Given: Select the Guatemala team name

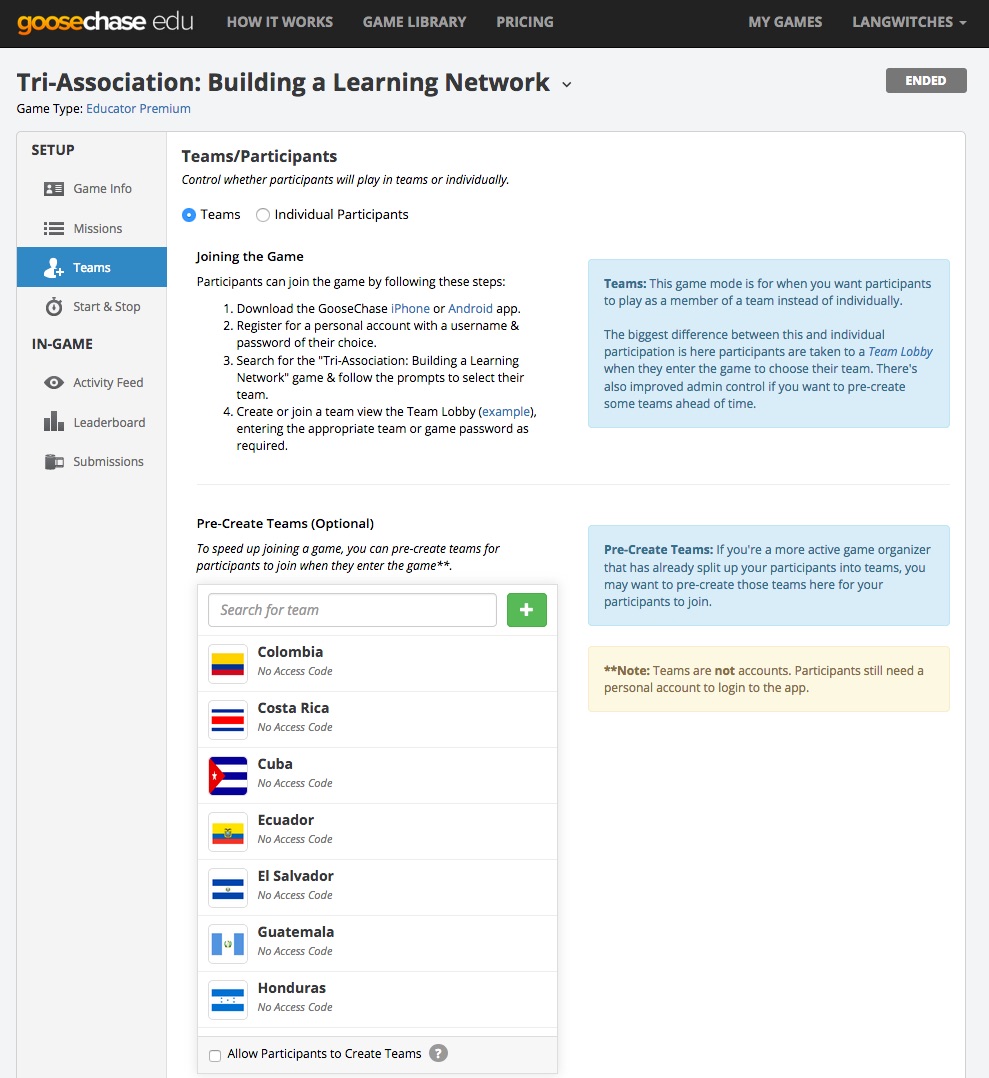Looking at the screenshot, I should pyautogui.click(x=296, y=932).
